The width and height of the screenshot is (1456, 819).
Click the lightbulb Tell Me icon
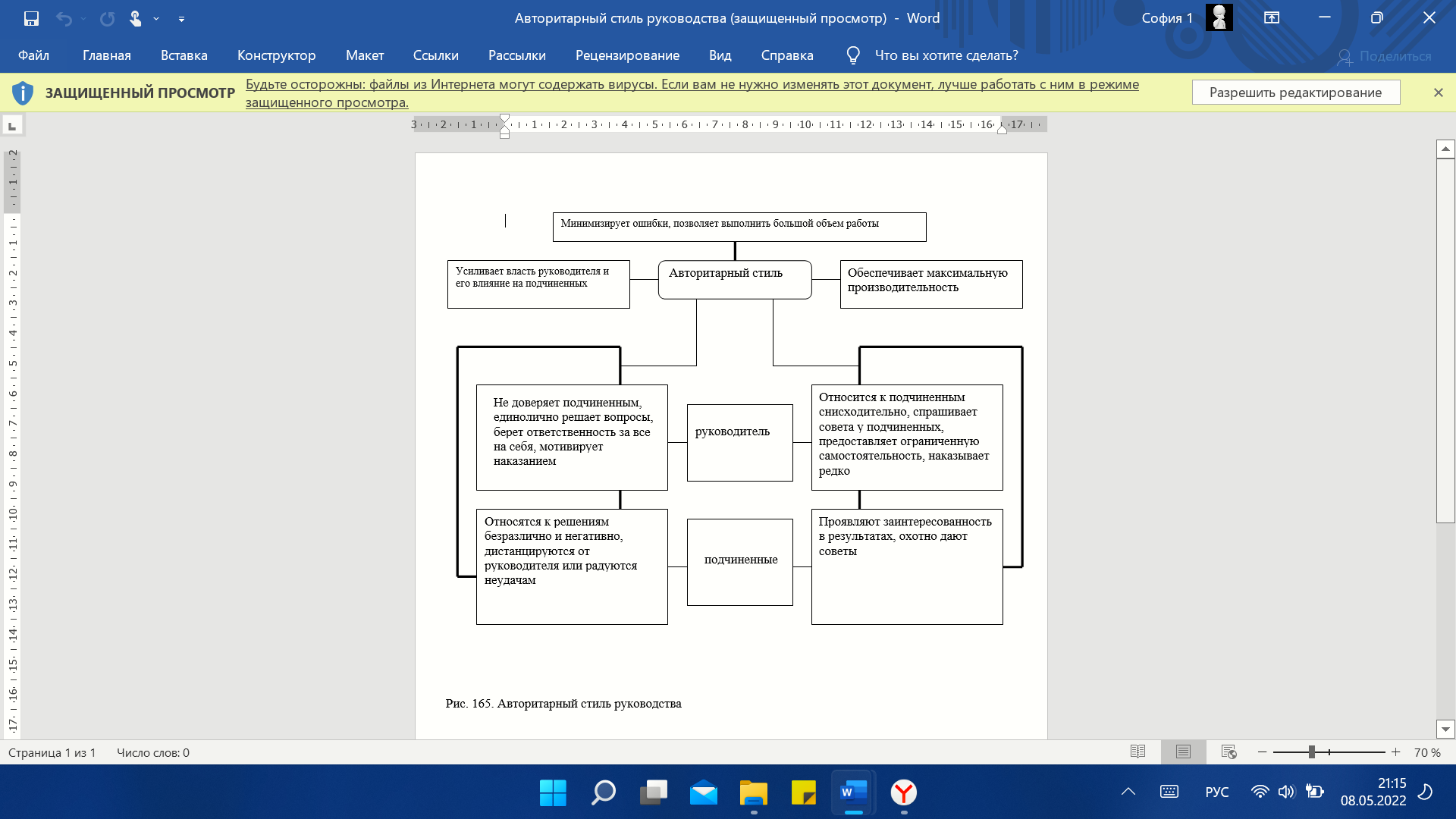(853, 55)
